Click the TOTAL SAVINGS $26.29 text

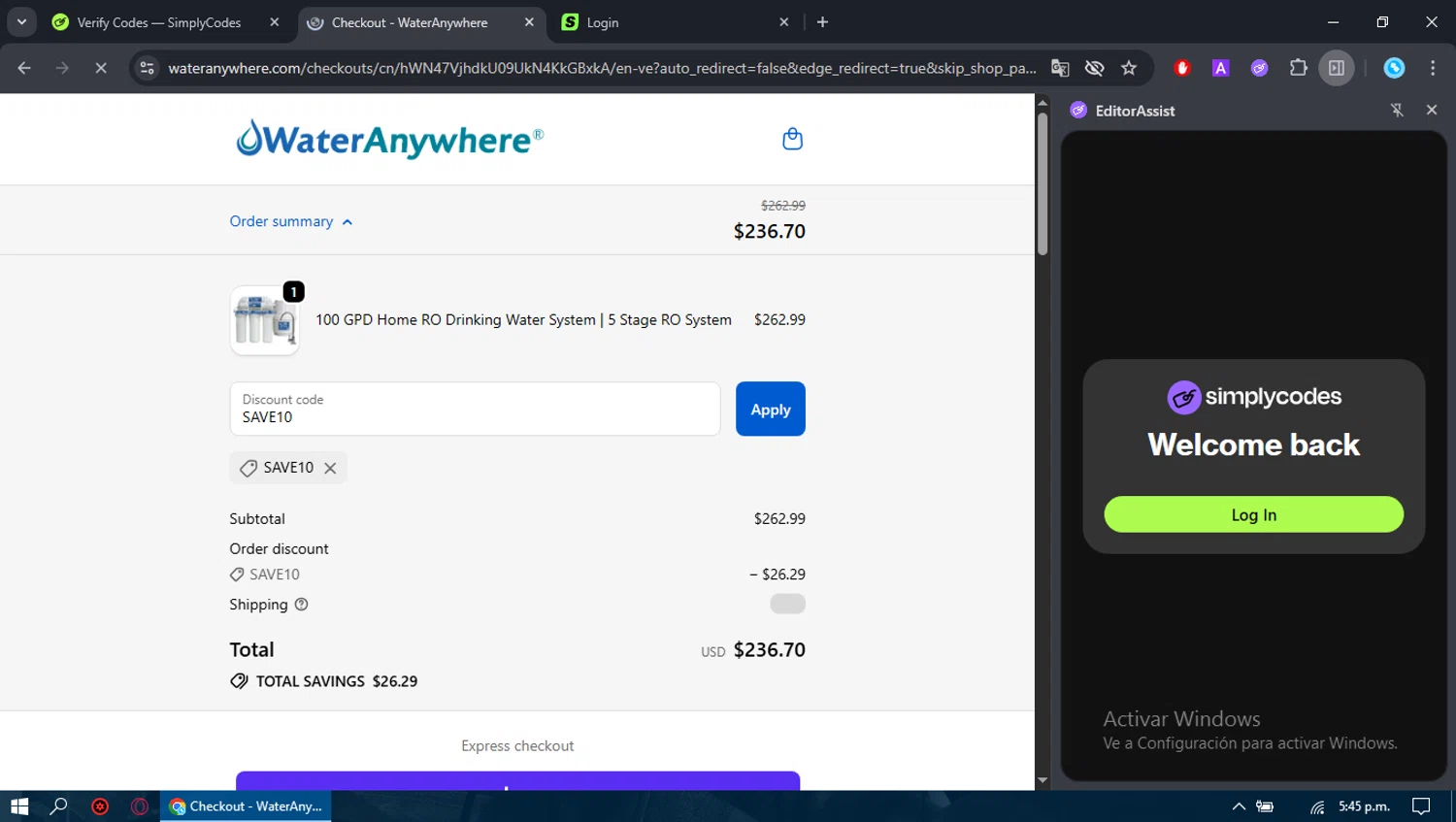(336, 681)
